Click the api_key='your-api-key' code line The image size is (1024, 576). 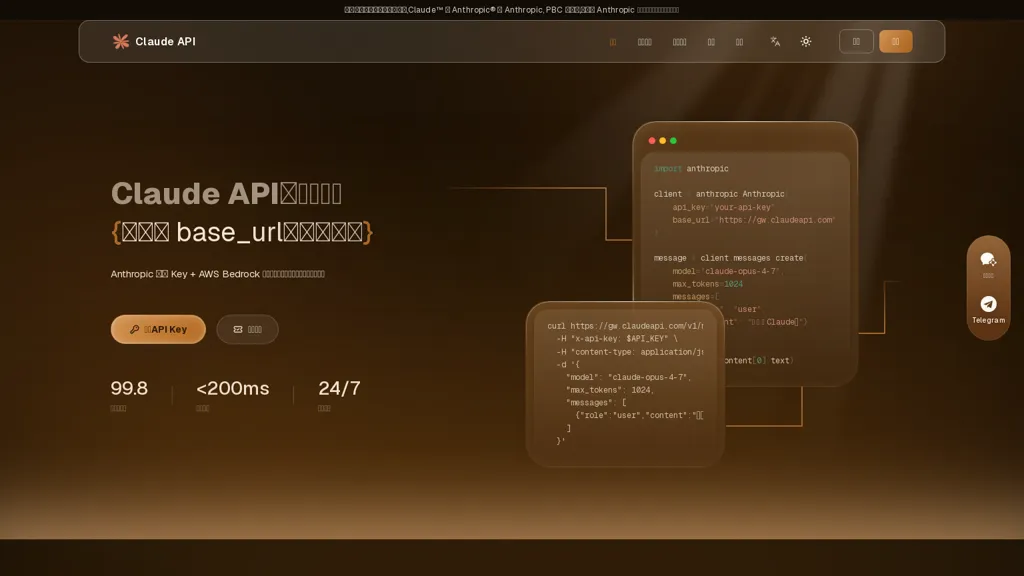tap(723, 207)
